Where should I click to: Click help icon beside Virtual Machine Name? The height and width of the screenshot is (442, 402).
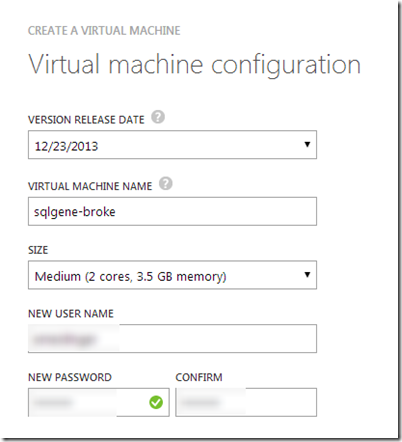point(166,184)
